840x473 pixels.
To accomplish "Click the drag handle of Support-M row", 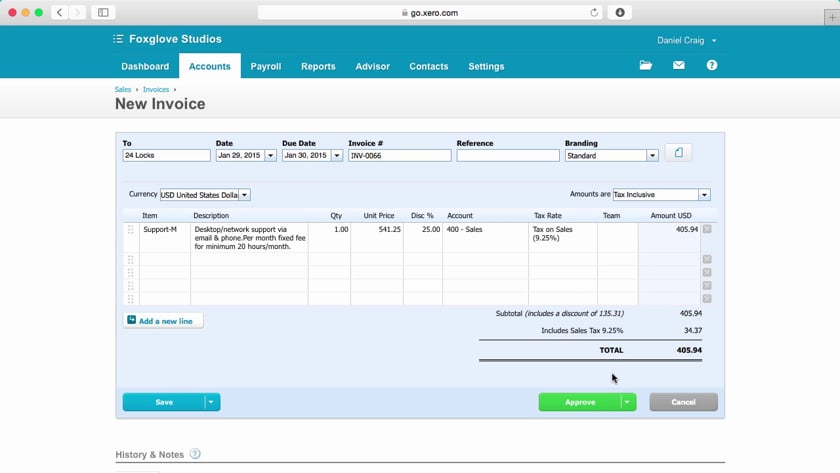I will coord(131,229).
